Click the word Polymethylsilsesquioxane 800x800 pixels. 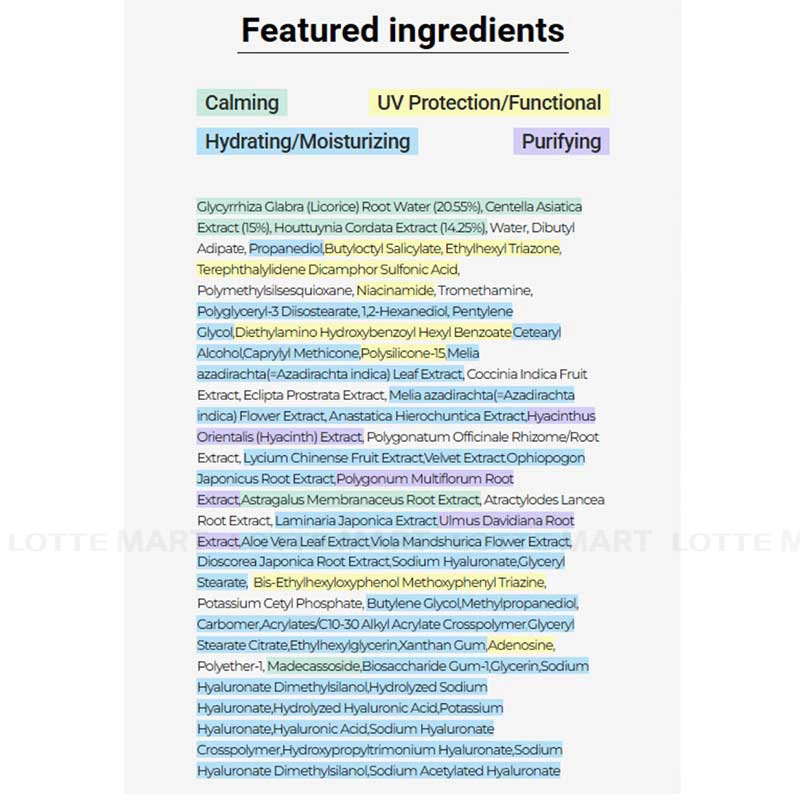(x=273, y=290)
